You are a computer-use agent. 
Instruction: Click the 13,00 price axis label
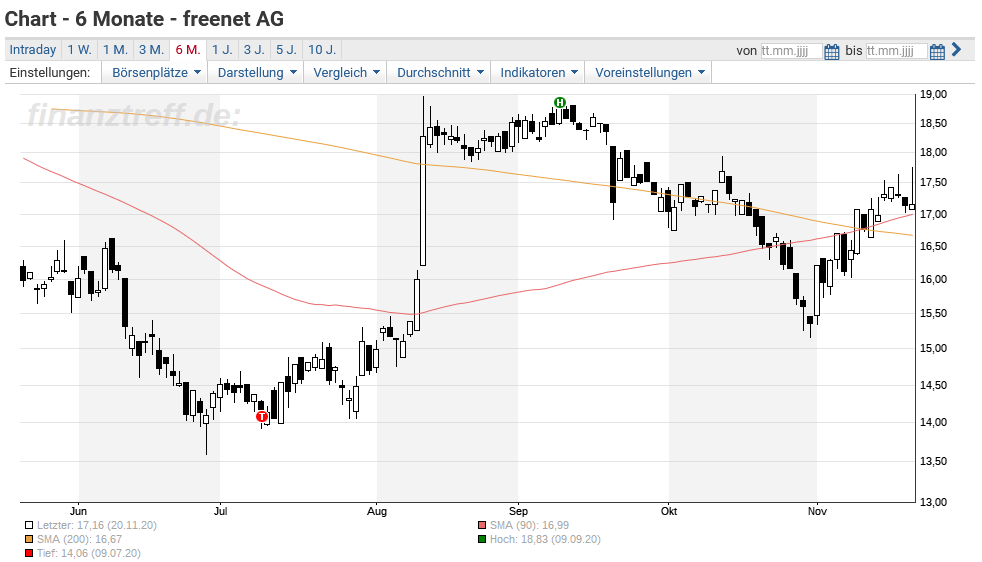point(933,502)
